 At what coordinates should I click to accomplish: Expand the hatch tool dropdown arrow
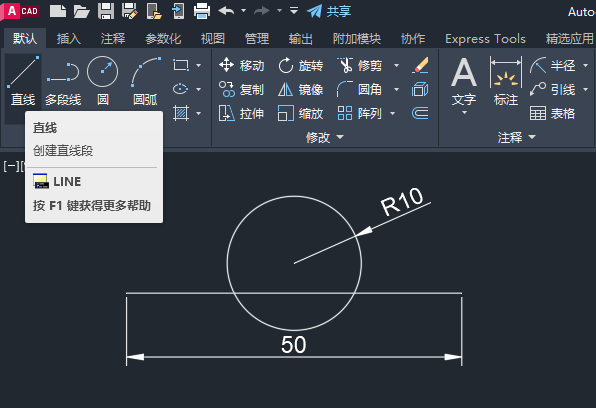tap(198, 113)
